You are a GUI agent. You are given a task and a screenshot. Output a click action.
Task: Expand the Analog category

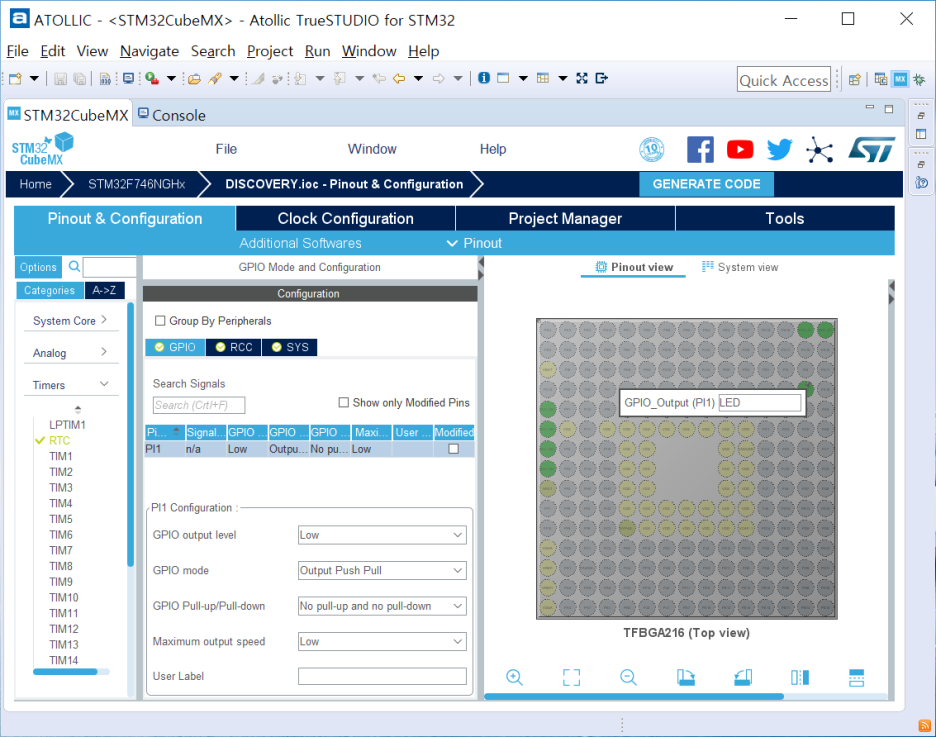(70, 353)
